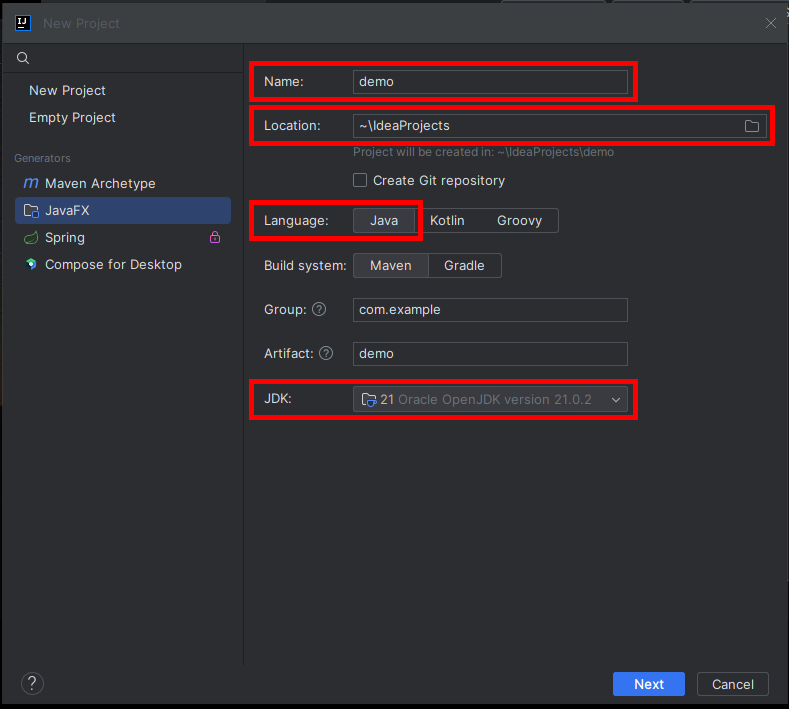Click the IntelliJ IDEA logo icon
The height and width of the screenshot is (709, 789).
point(23,23)
